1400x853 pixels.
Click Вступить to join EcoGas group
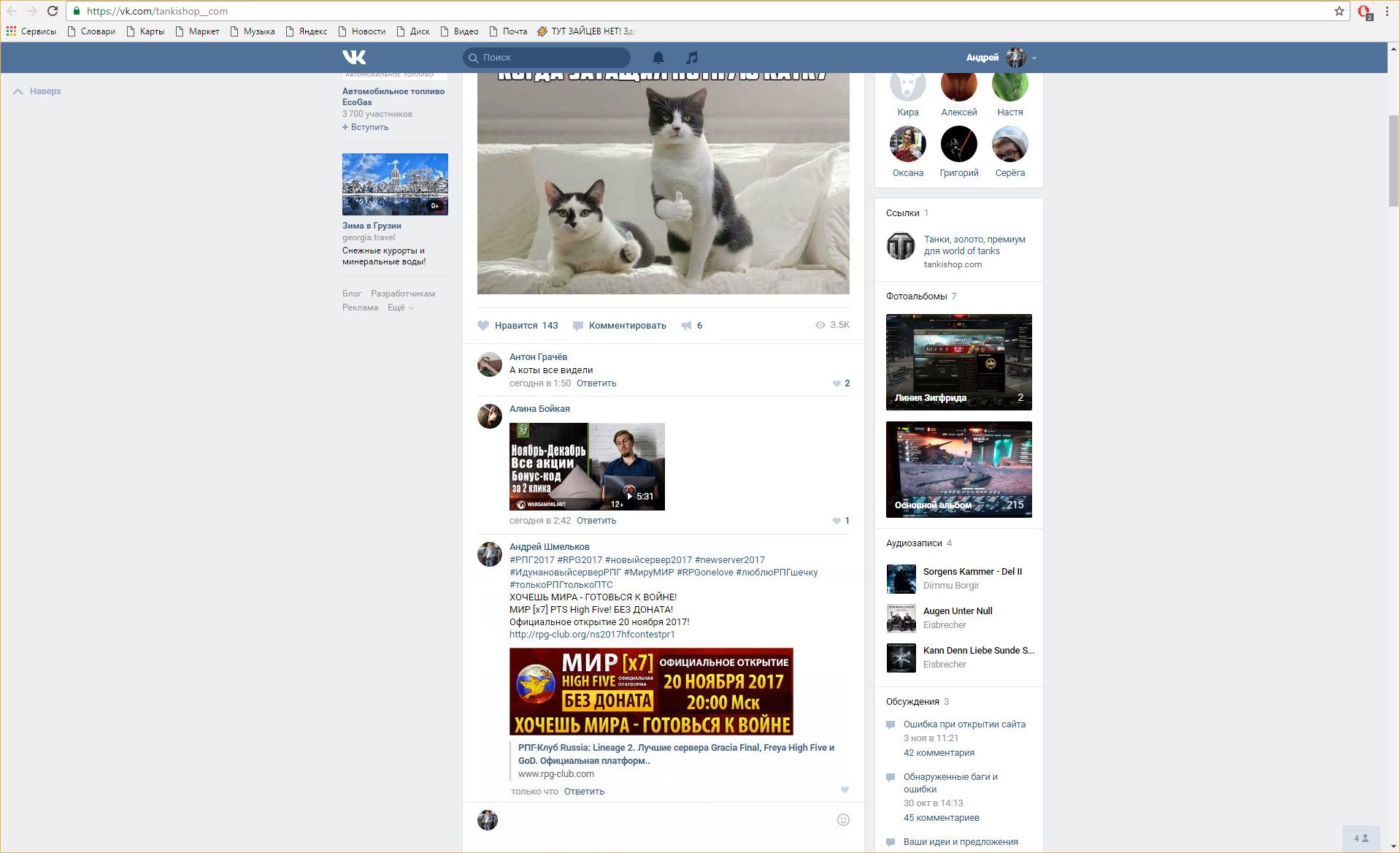click(x=366, y=127)
